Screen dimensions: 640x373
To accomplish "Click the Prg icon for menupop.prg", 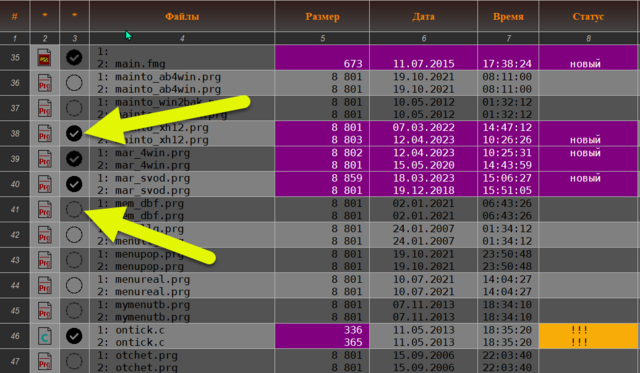I will point(44,260).
